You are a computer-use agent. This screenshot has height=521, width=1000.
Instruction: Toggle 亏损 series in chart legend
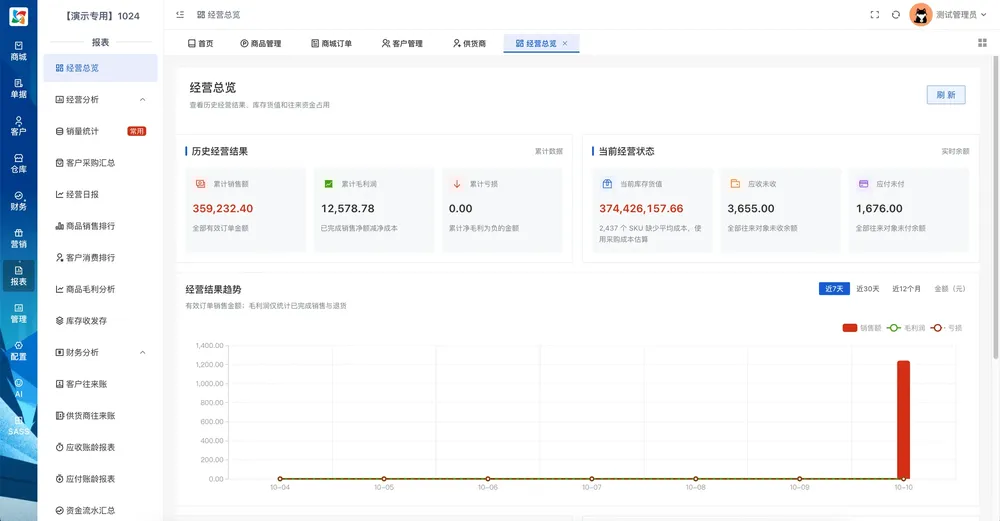946,328
